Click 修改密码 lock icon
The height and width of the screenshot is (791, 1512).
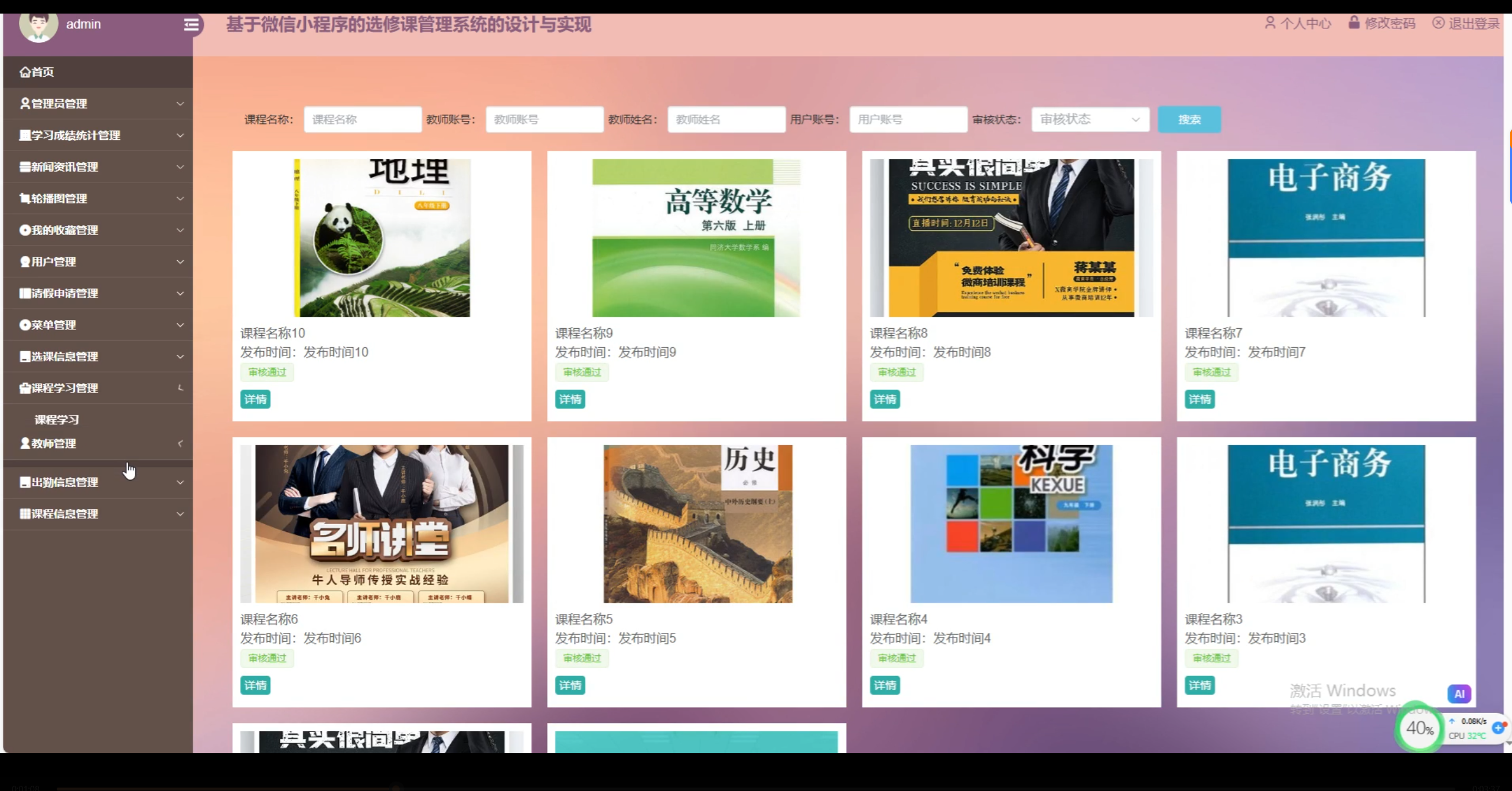coord(1354,23)
